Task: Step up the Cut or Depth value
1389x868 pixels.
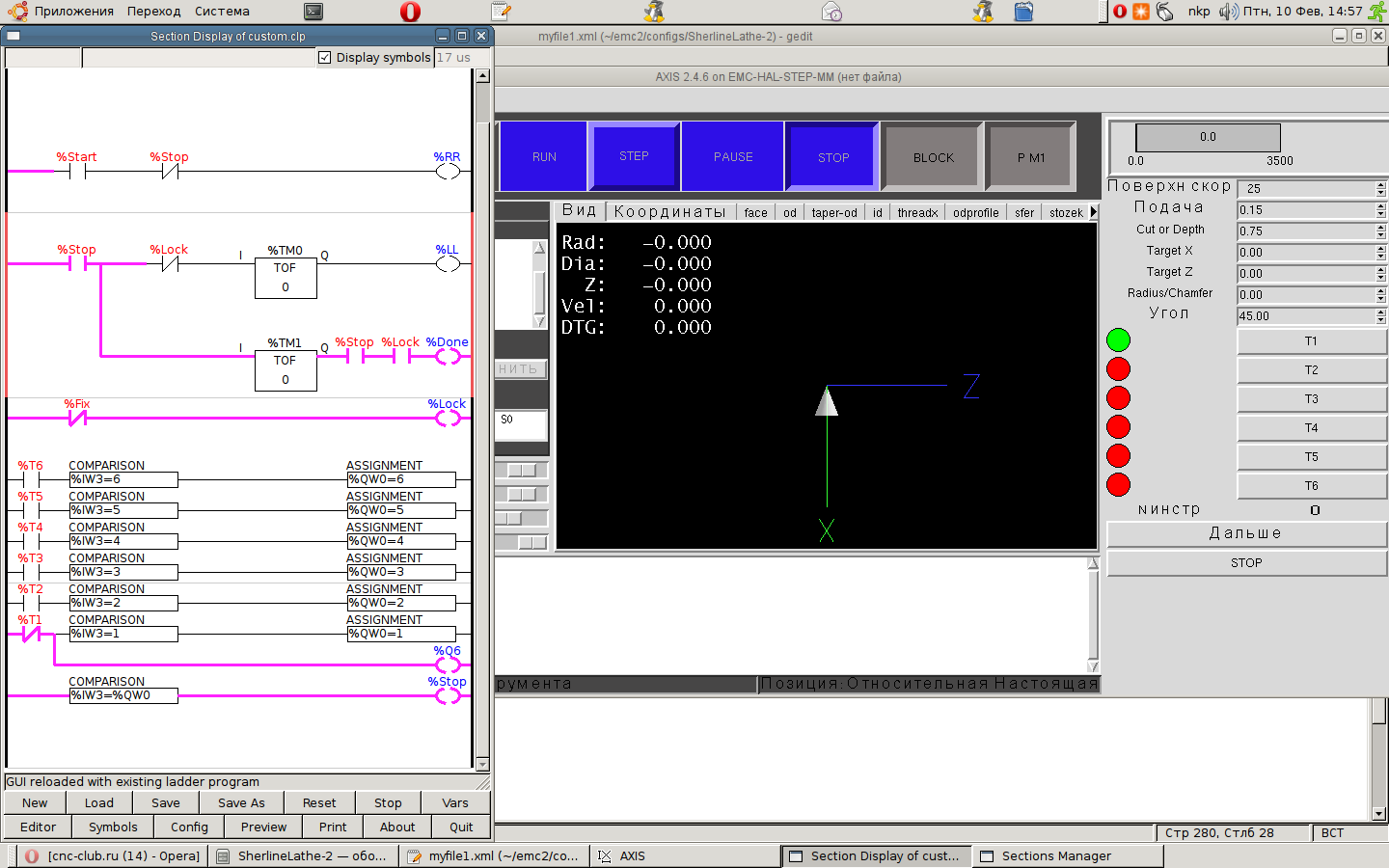Action: 1380,228
